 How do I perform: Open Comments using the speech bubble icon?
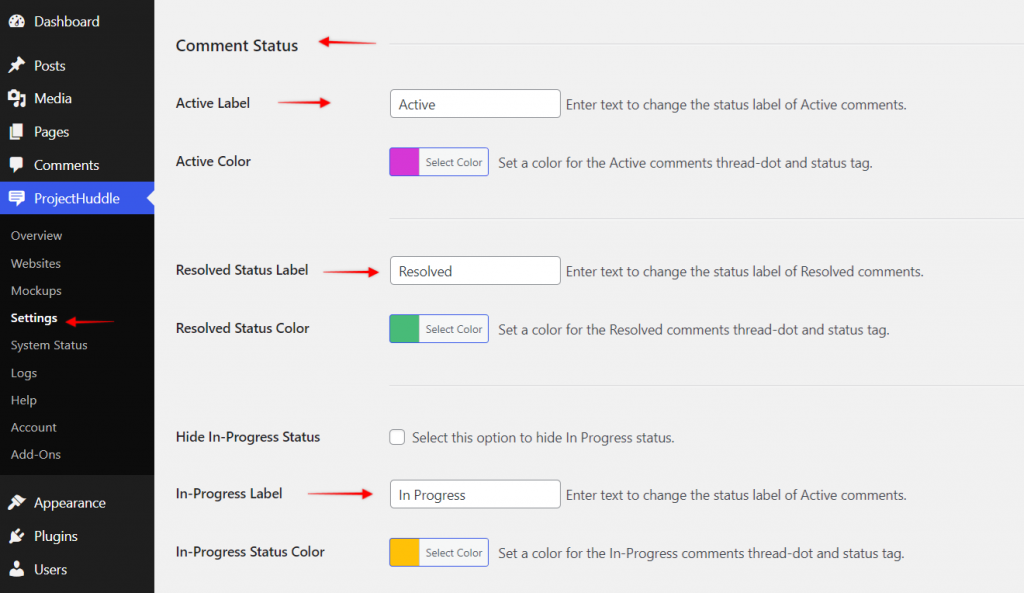click(14, 165)
